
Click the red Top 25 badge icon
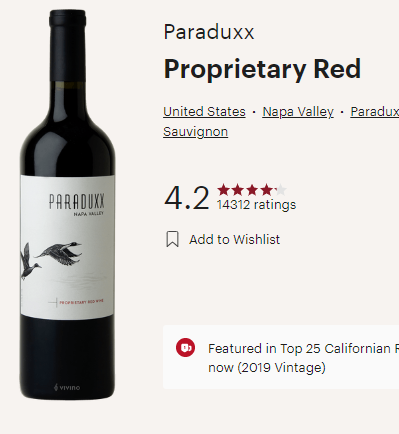(185, 348)
